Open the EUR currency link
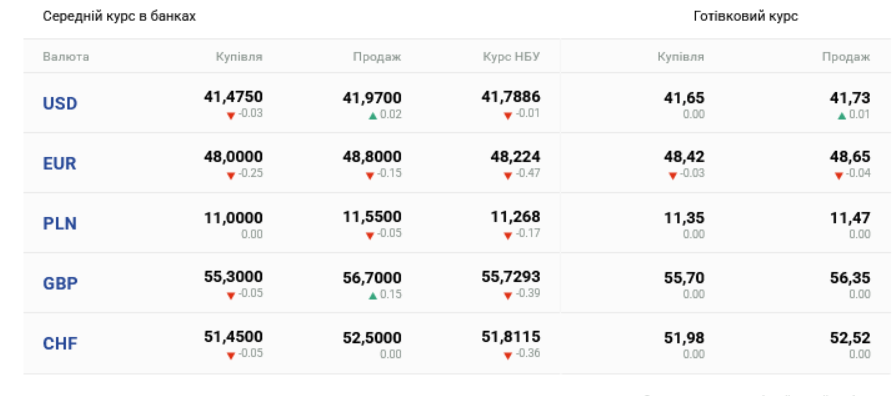892x396 pixels. (59, 164)
